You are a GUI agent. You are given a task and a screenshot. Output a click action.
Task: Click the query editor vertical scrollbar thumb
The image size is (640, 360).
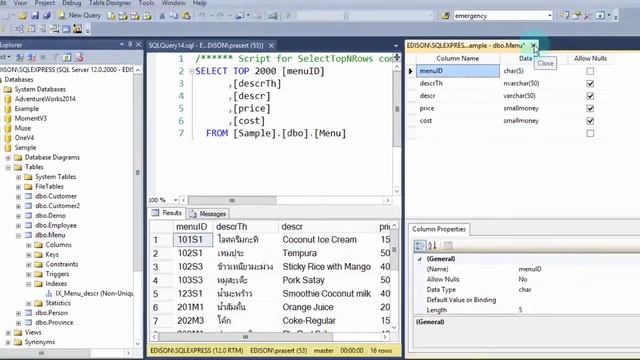397,109
